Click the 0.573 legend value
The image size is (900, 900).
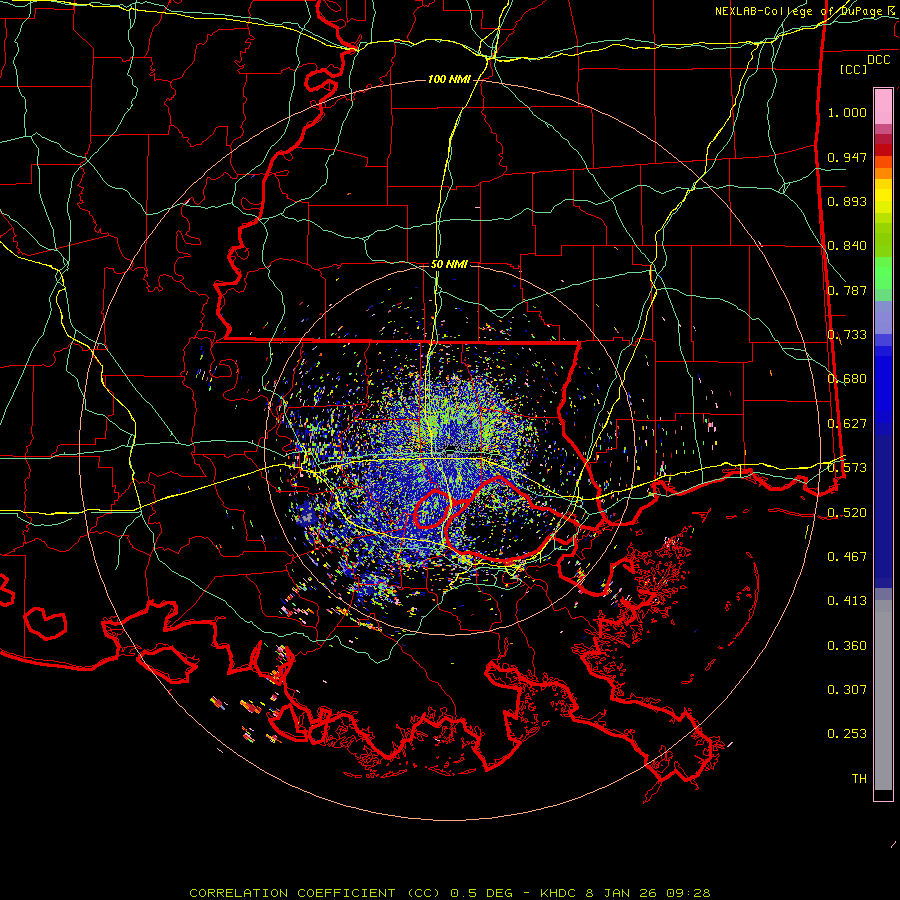[847, 468]
